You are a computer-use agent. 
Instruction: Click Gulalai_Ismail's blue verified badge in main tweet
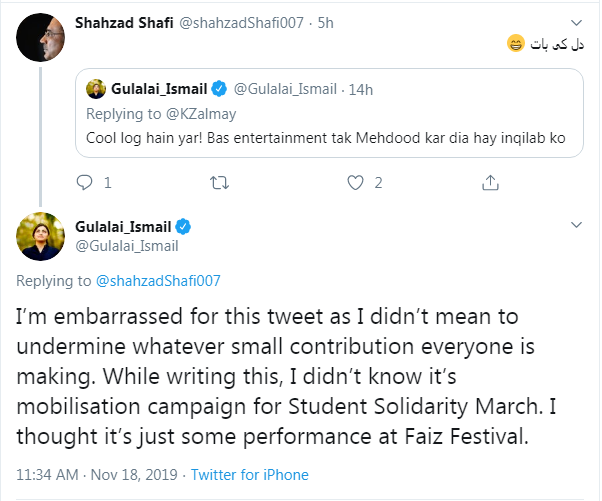184,224
